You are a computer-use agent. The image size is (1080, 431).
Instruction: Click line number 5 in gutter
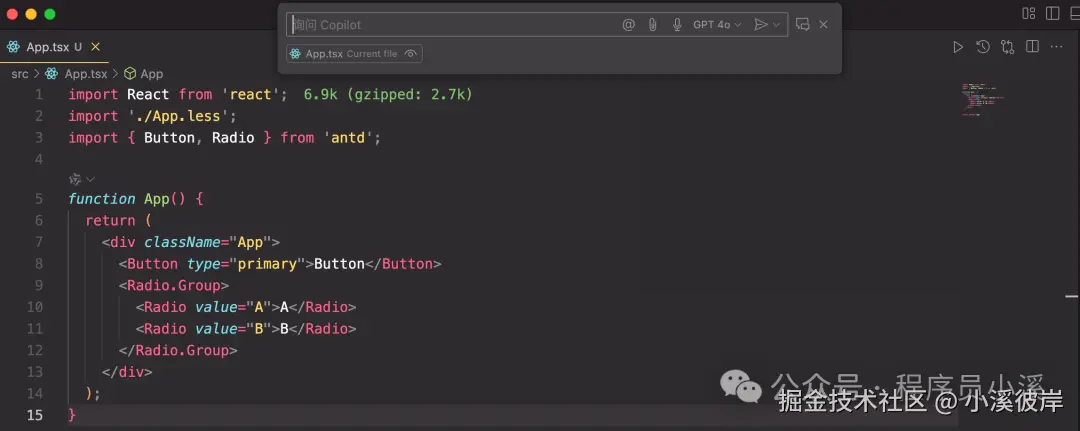point(39,199)
